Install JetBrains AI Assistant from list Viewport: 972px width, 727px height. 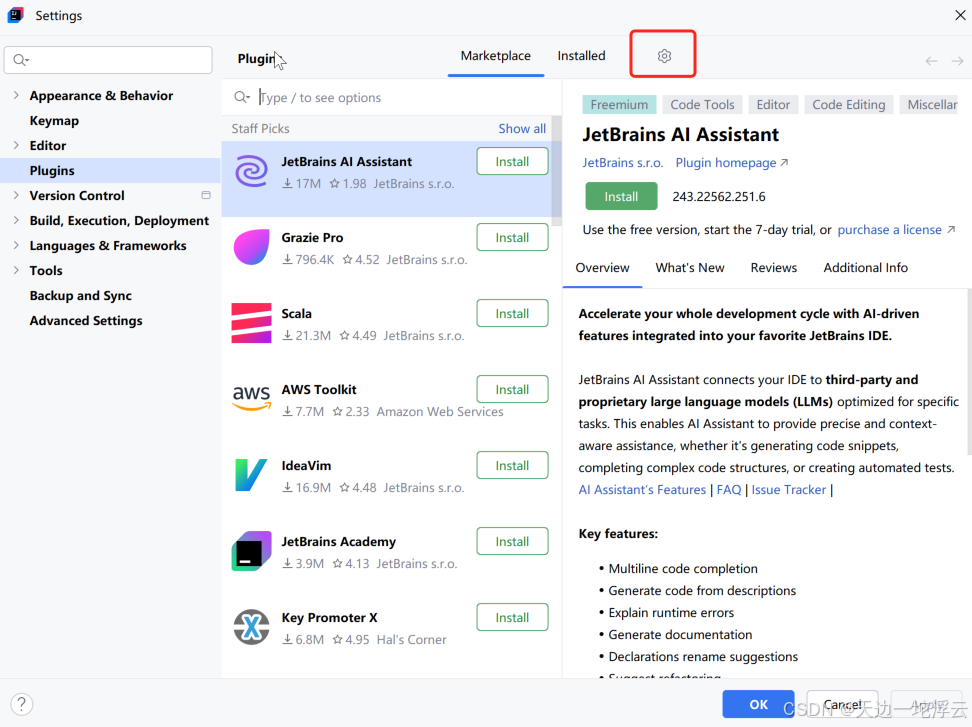(x=512, y=161)
